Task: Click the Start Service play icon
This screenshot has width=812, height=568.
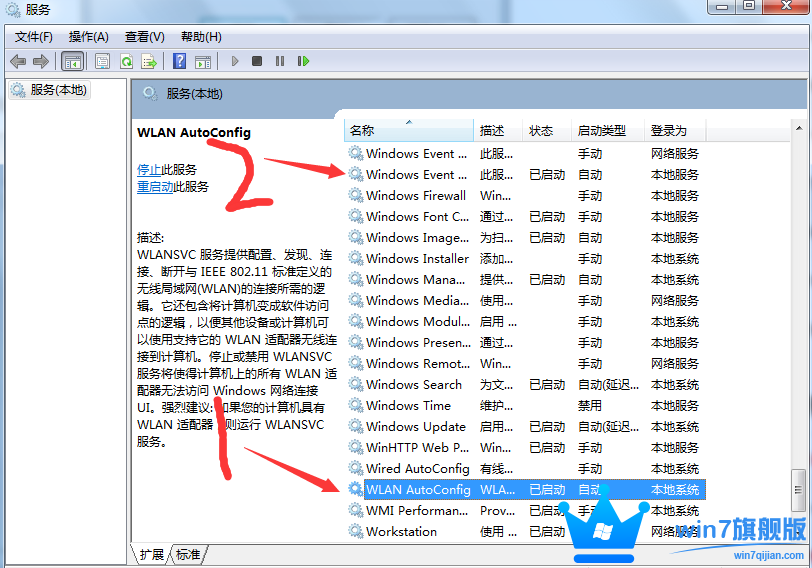Action: click(235, 61)
